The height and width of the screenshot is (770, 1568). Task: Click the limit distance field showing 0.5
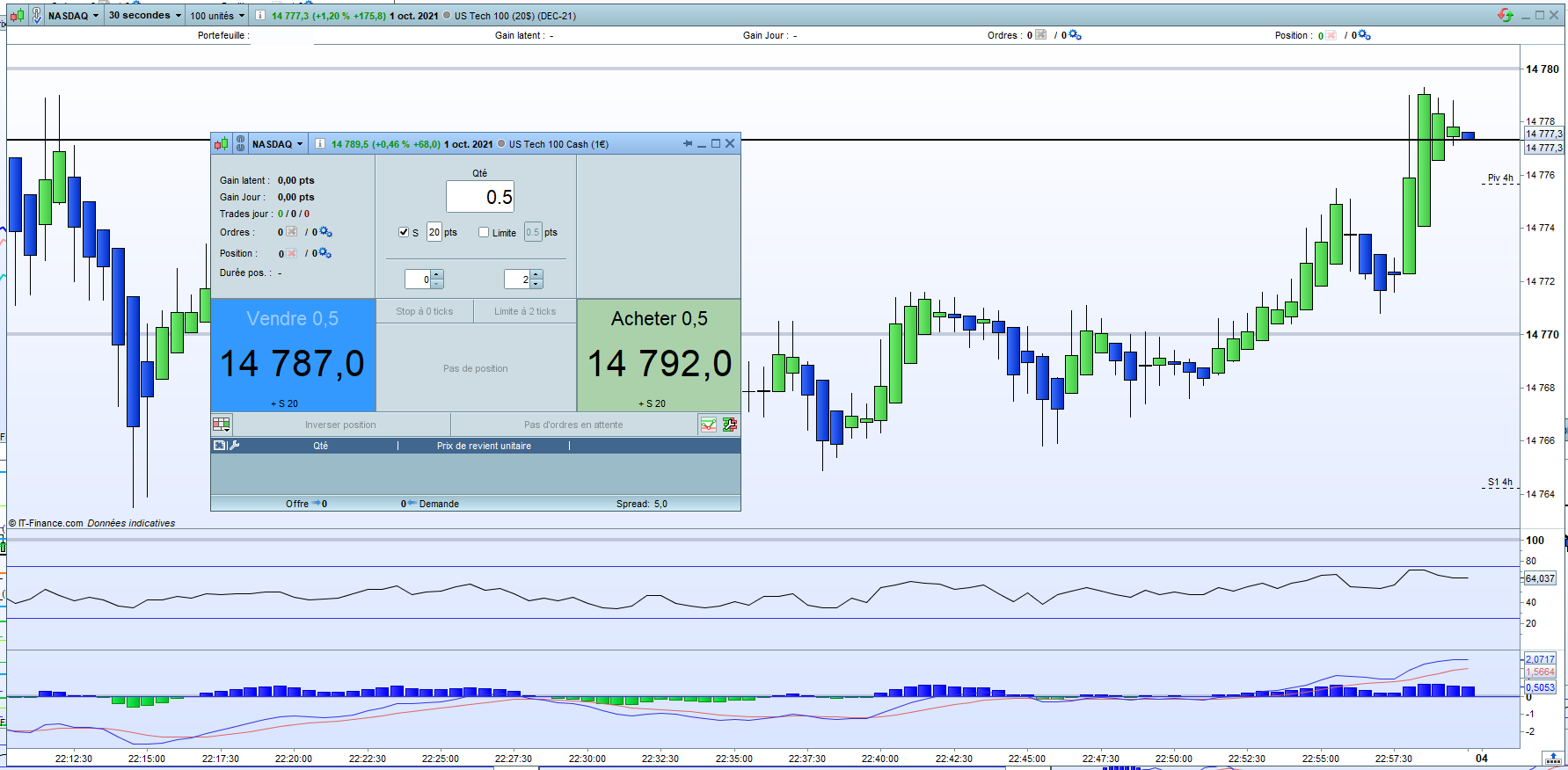(x=533, y=232)
